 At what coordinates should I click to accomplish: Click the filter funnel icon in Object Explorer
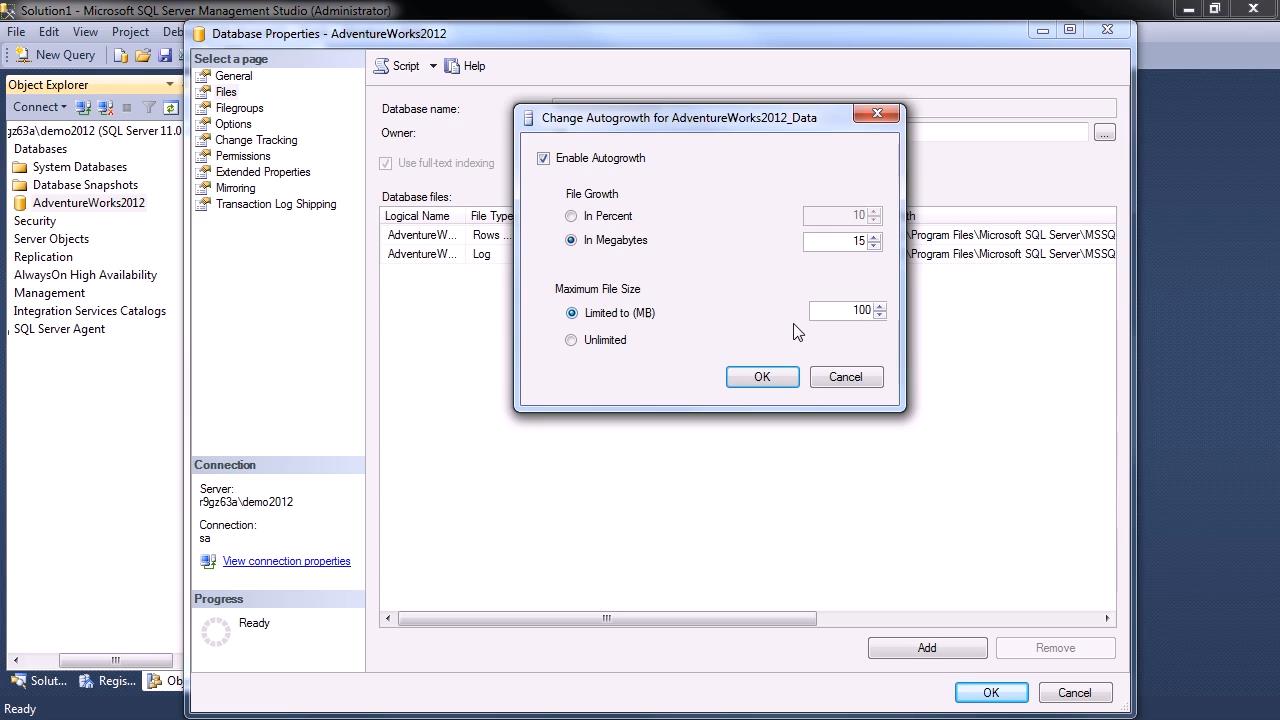pyautogui.click(x=149, y=107)
